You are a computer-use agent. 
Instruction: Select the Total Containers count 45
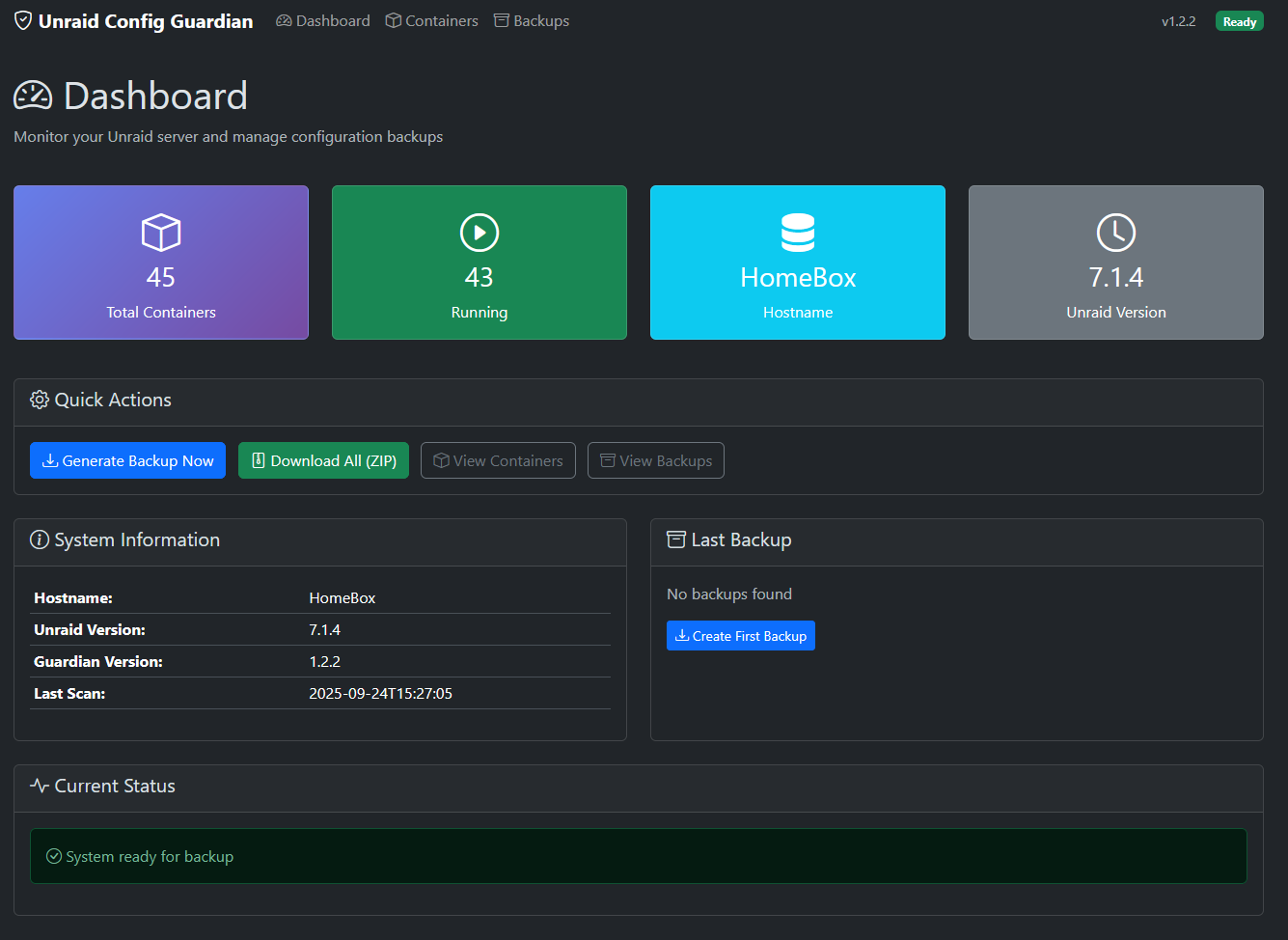pyautogui.click(x=161, y=278)
